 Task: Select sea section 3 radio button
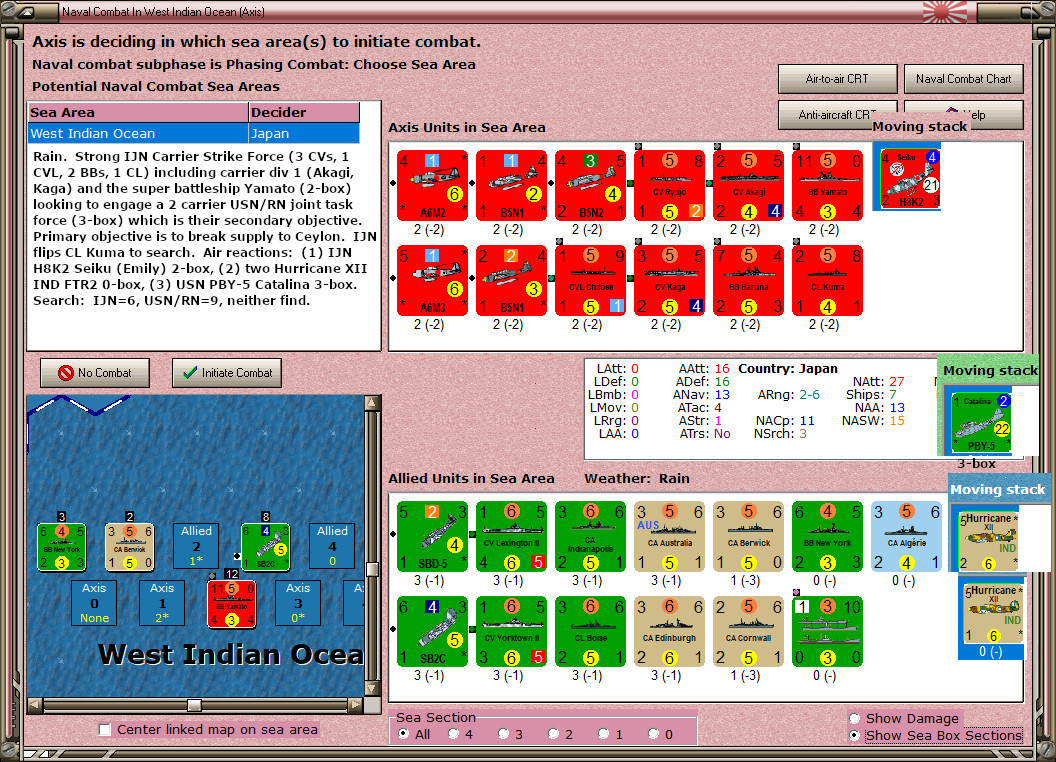[503, 734]
